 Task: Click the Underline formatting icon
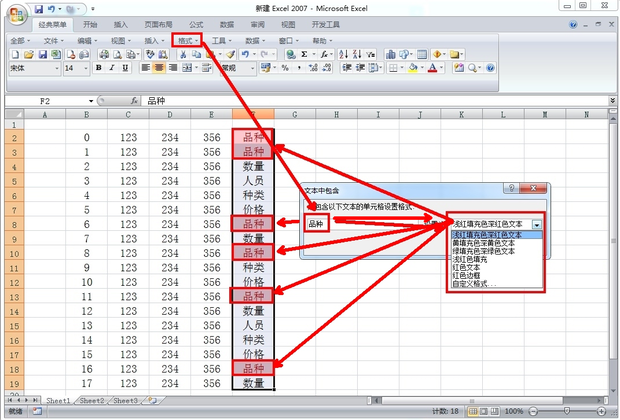point(127,68)
